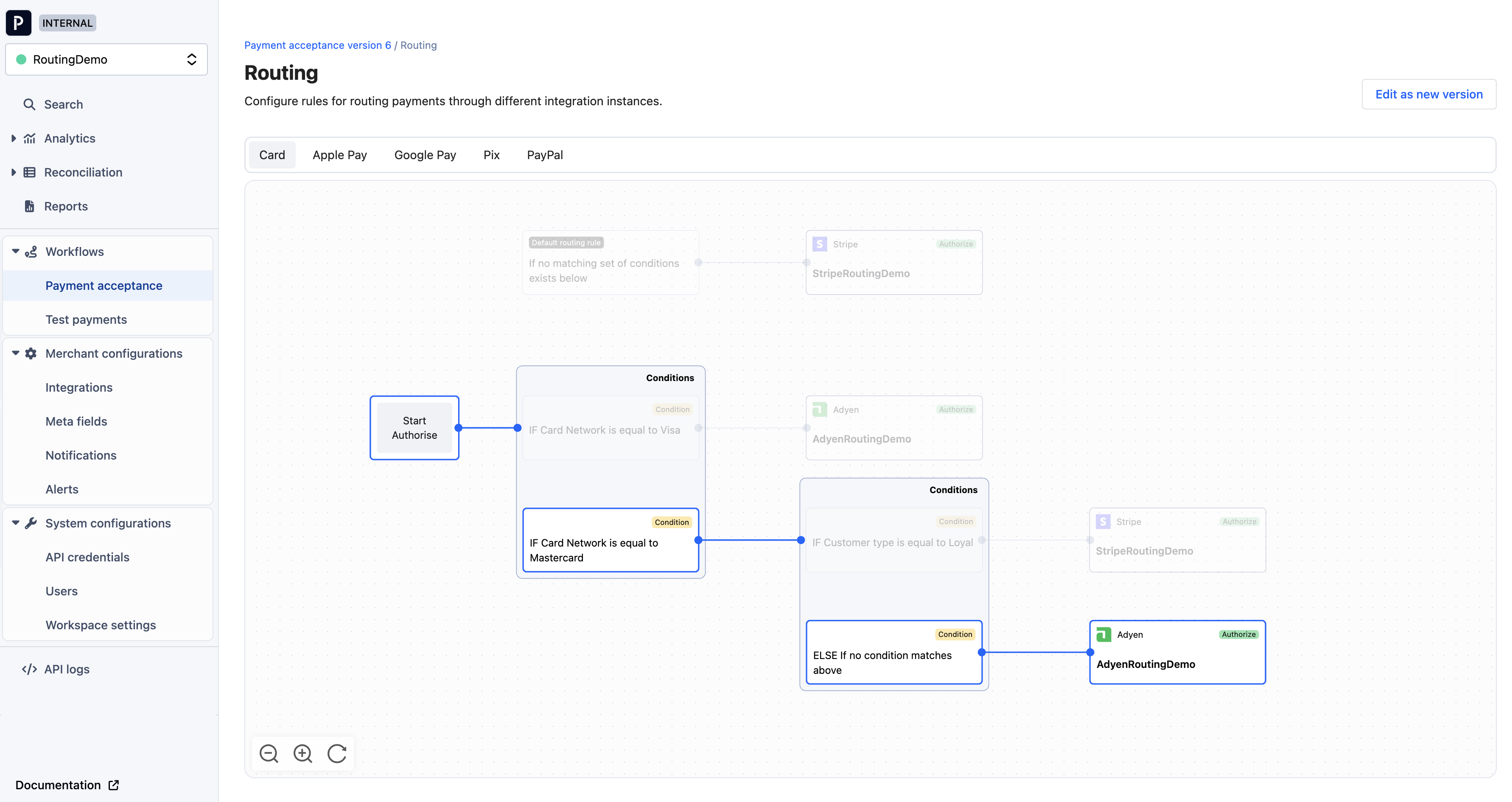Click the 'AdyenRoutingDemo' text in the ELSE route node
The height and width of the screenshot is (802, 1512).
[x=1146, y=665]
